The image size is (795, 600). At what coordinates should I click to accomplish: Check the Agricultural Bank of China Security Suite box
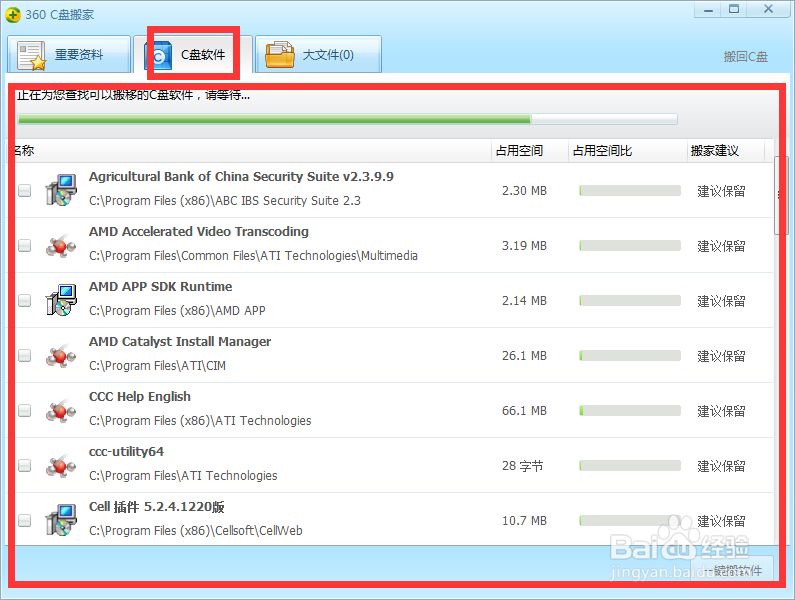[24, 191]
